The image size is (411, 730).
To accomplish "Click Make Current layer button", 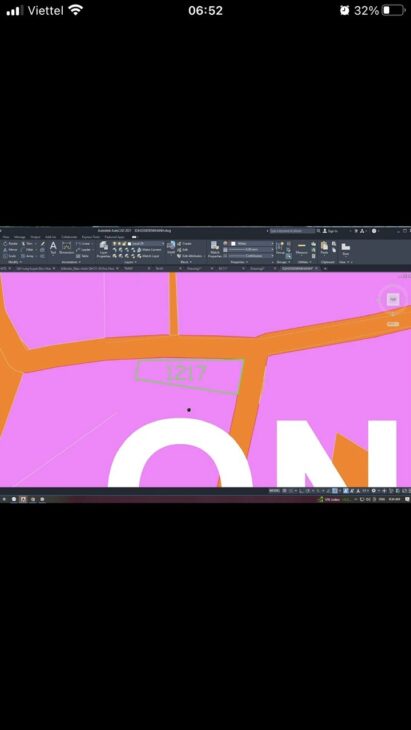I will pos(149,250).
